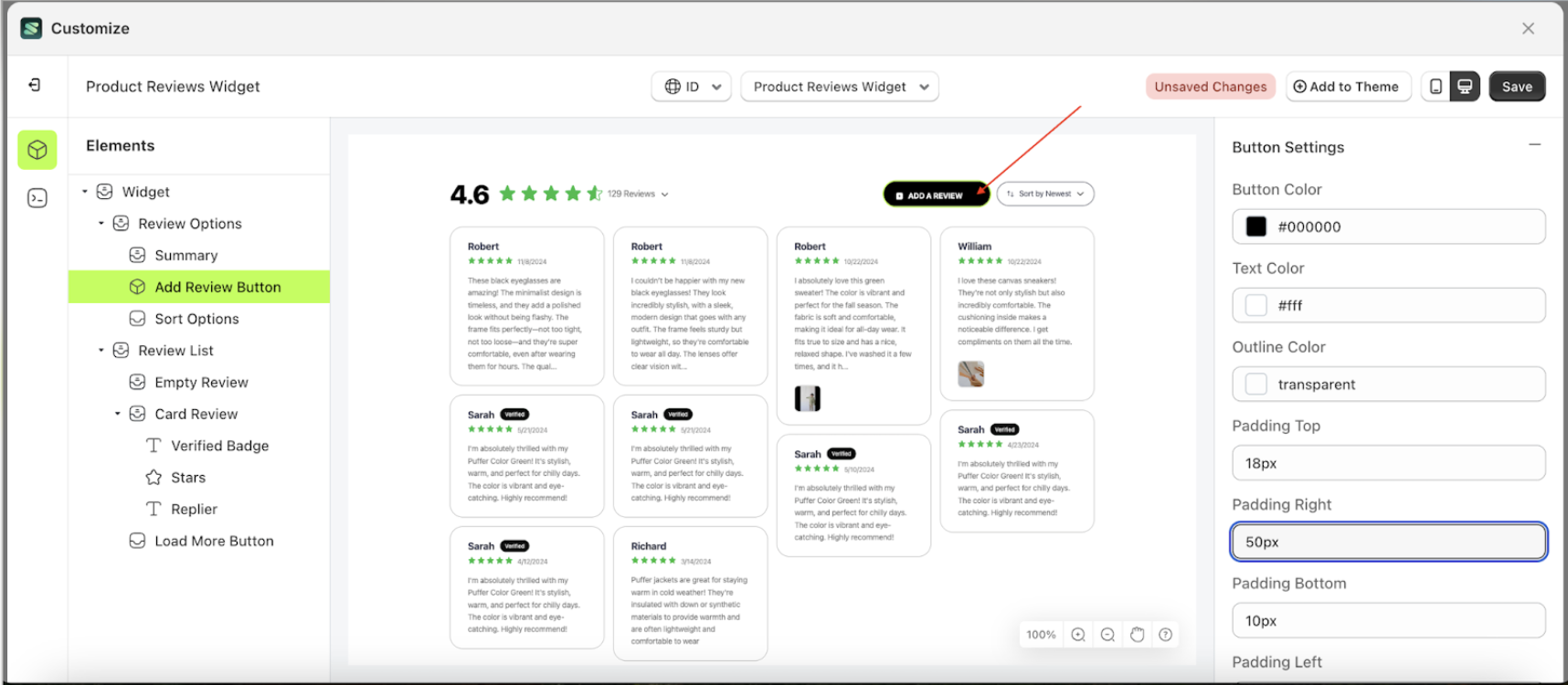Click the Sort Options element icon
Image resolution: width=1568 pixels, height=685 pixels.
[x=137, y=319]
